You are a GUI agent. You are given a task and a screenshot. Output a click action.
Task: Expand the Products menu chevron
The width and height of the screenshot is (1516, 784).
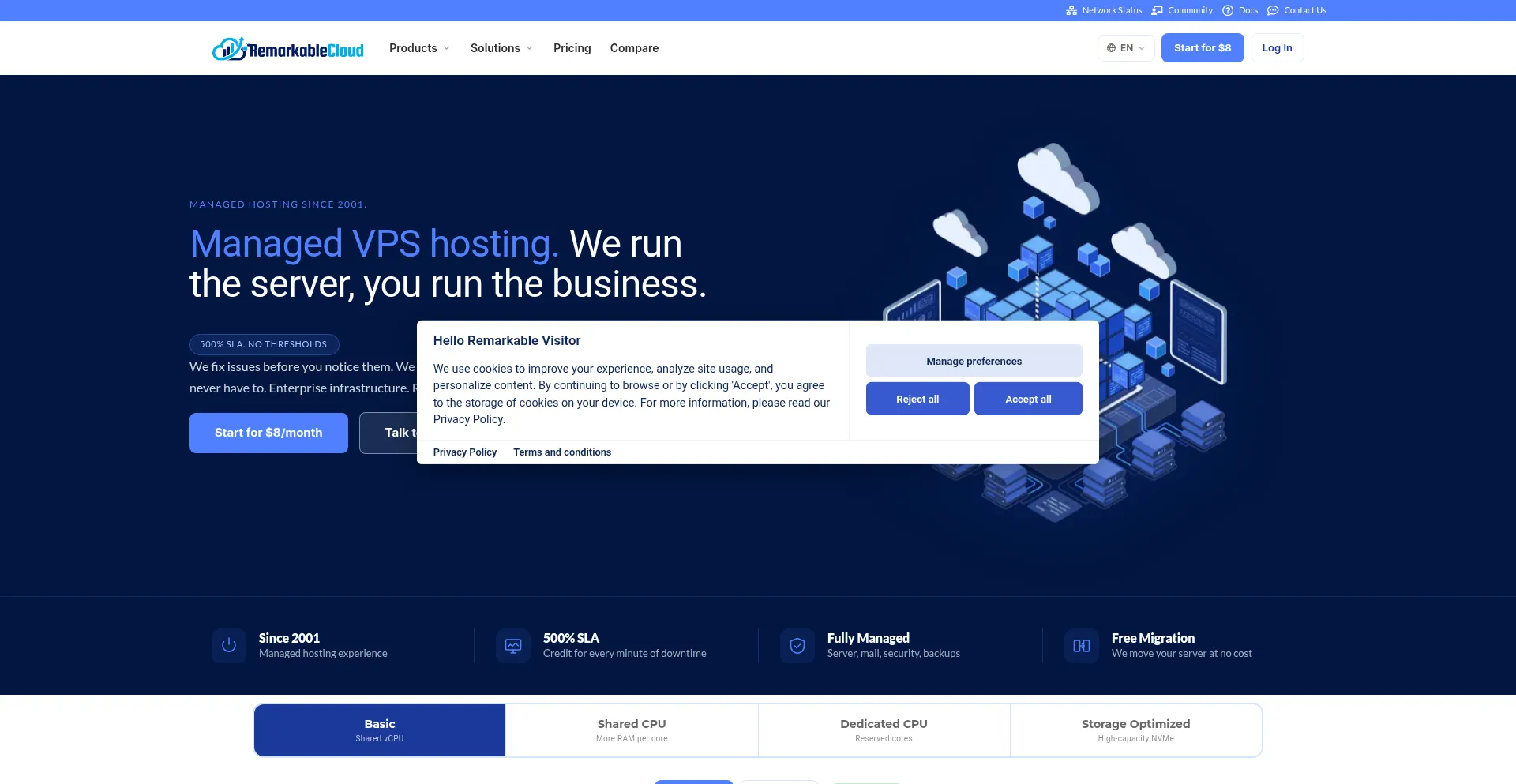[x=446, y=48]
